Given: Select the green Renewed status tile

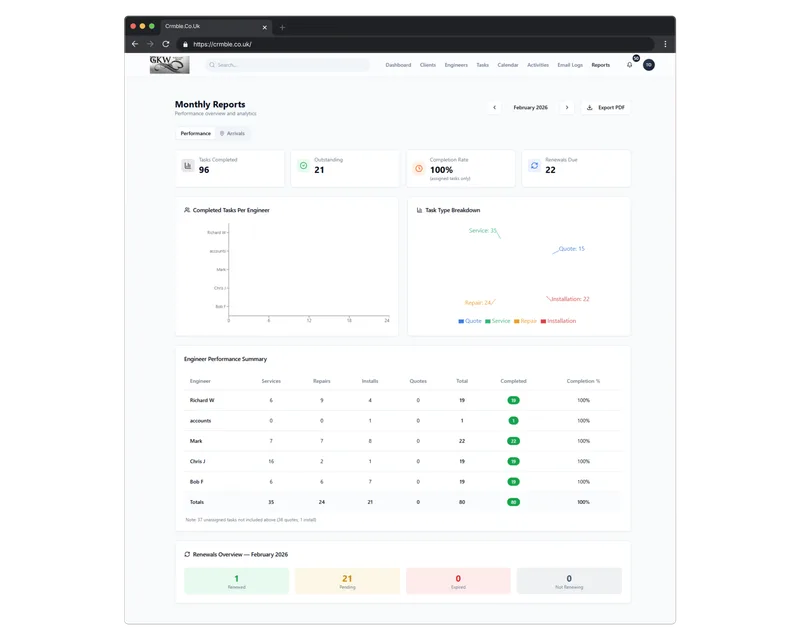Looking at the screenshot, I should (236, 581).
